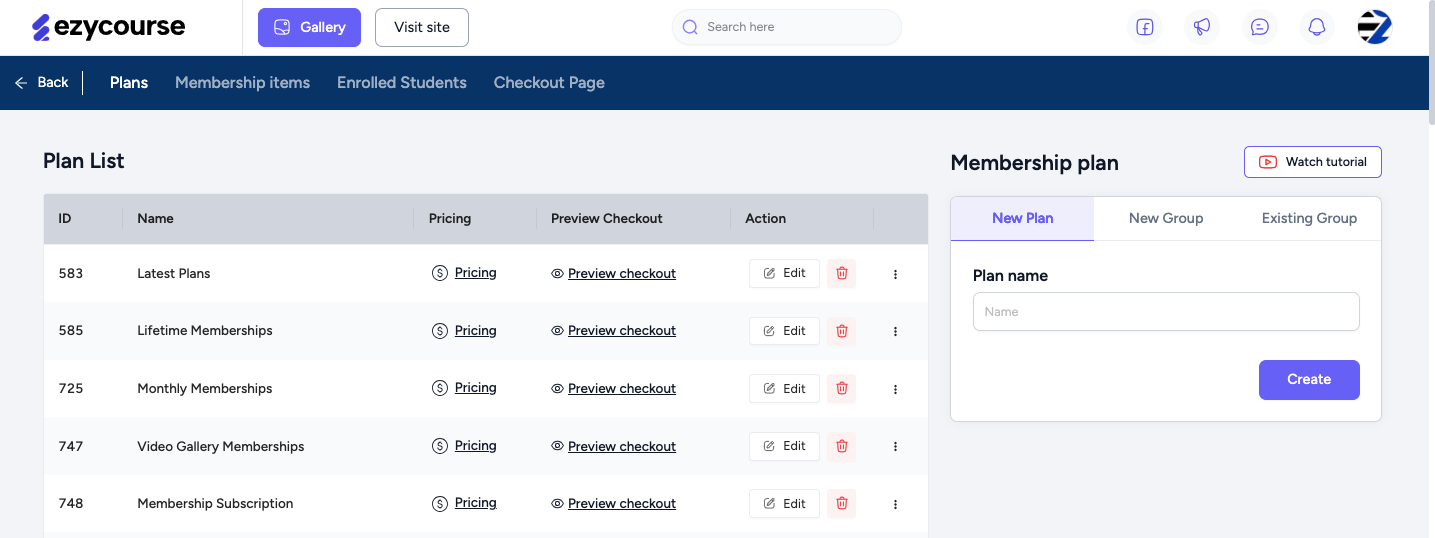
Task: Open Pricing link for Lifetime Memberships
Action: tap(475, 330)
